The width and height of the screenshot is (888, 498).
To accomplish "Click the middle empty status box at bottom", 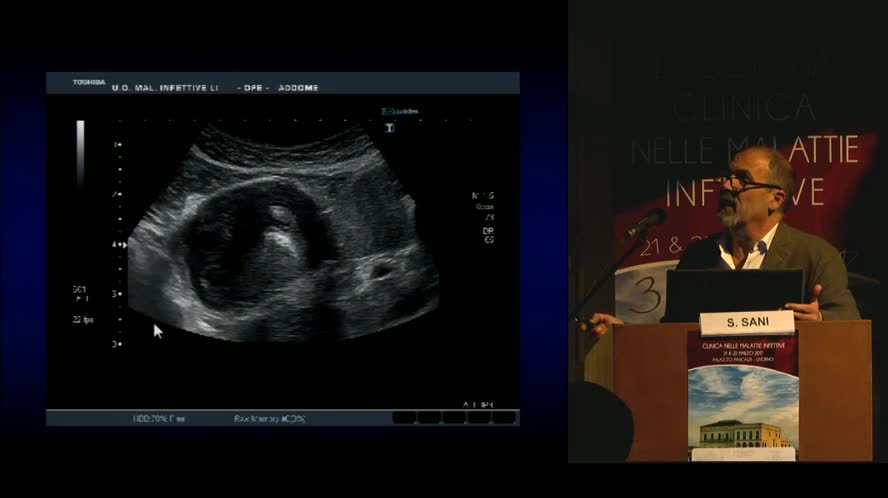I will point(454,418).
